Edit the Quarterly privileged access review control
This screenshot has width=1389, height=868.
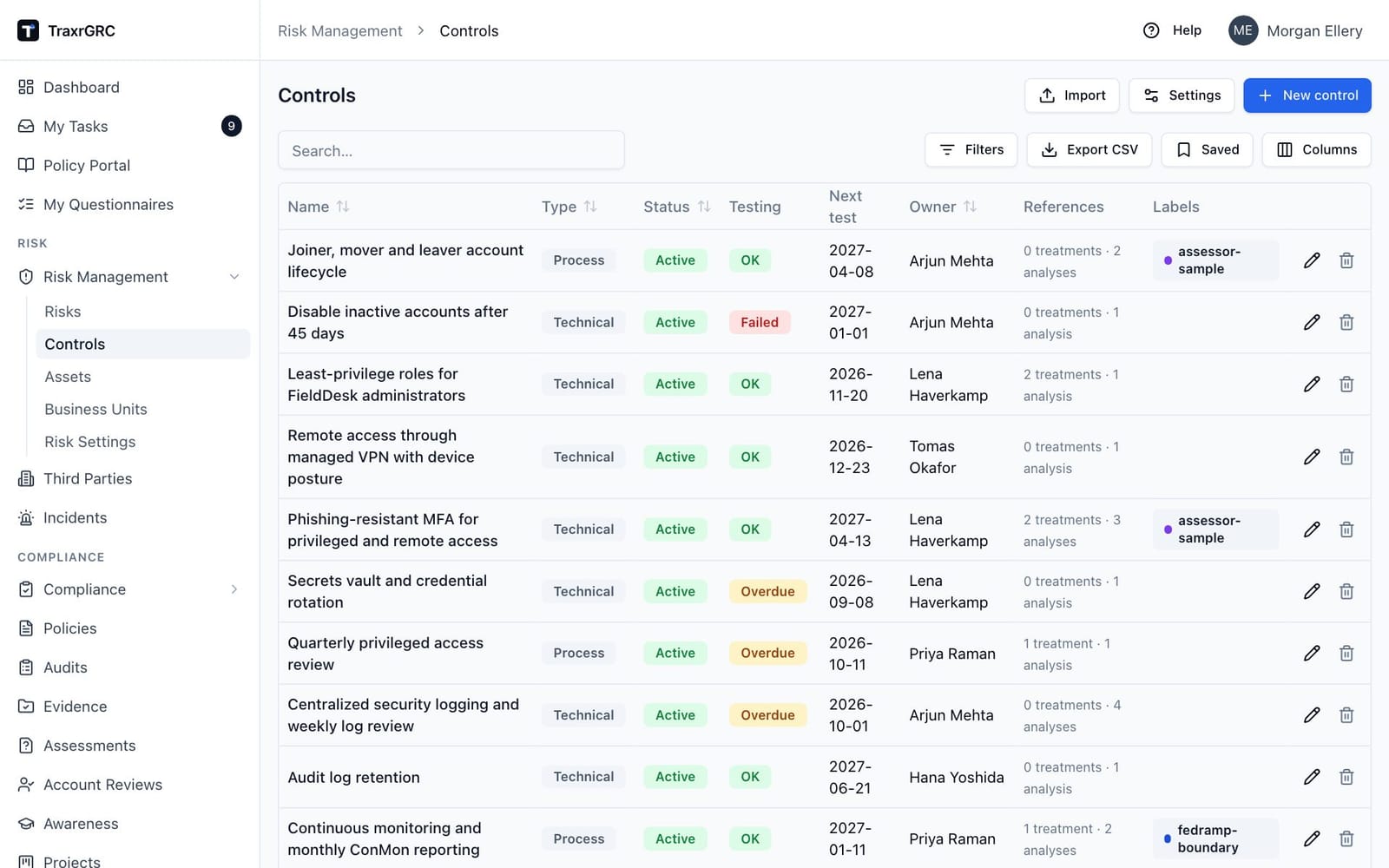(x=1312, y=653)
